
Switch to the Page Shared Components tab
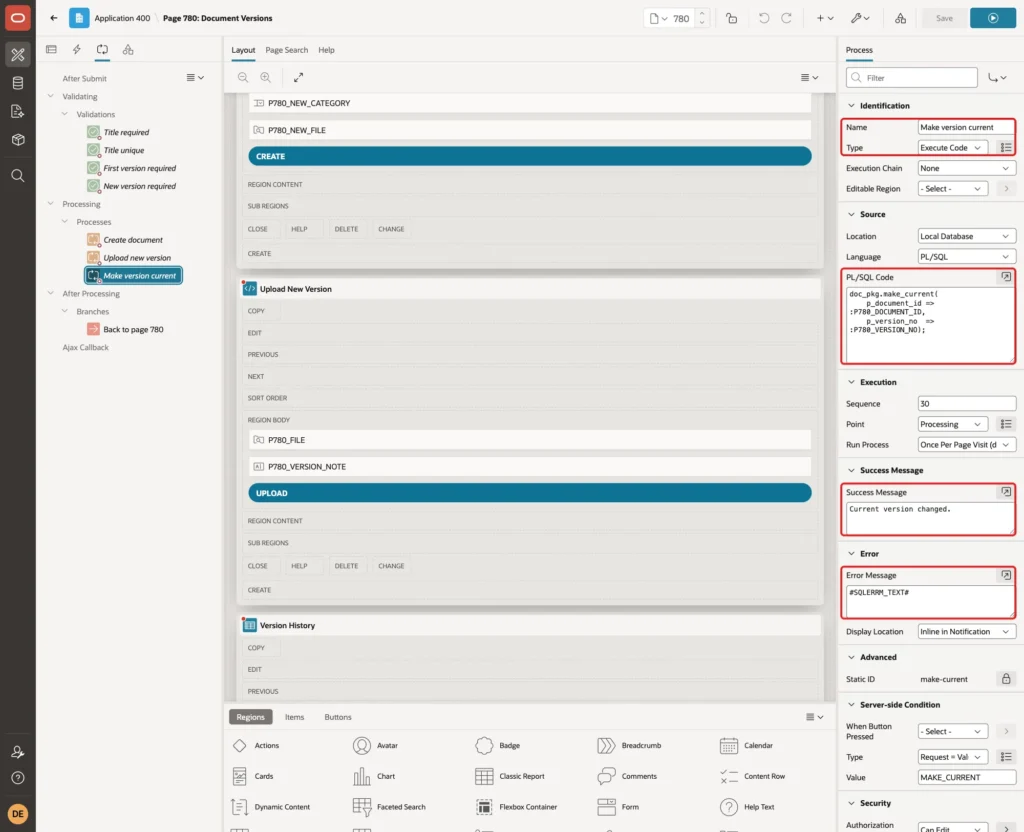tap(128, 50)
